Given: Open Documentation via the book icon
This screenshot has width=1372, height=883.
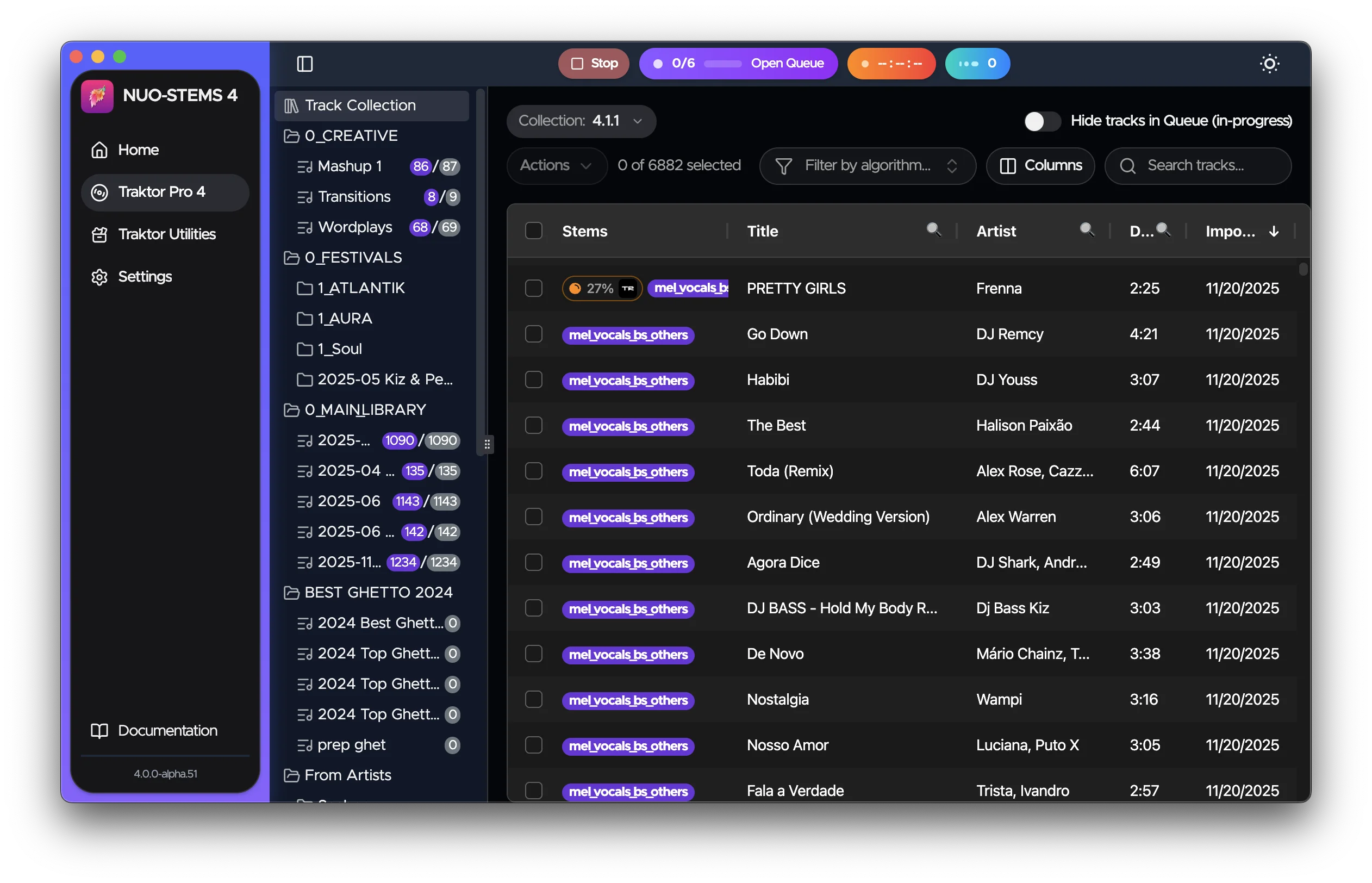Looking at the screenshot, I should tap(98, 730).
